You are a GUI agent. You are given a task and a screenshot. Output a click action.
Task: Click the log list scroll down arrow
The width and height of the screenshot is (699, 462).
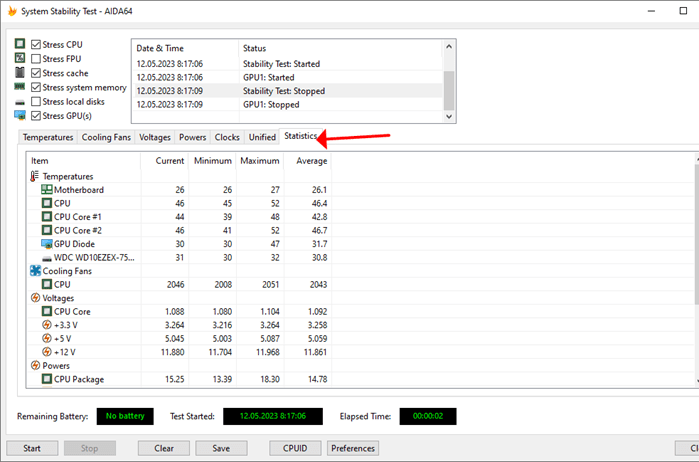point(449,116)
